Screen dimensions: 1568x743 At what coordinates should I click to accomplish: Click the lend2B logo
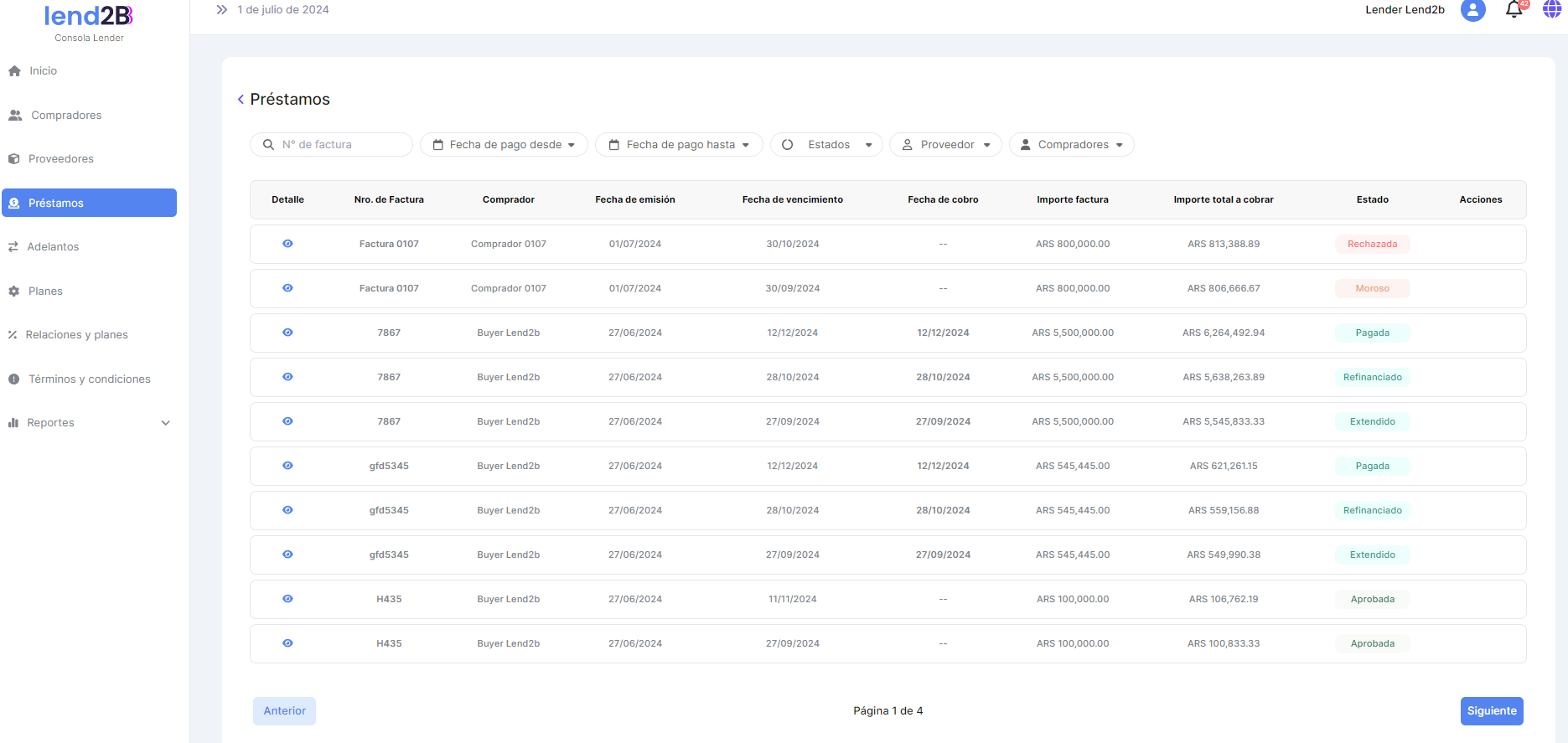point(89,16)
